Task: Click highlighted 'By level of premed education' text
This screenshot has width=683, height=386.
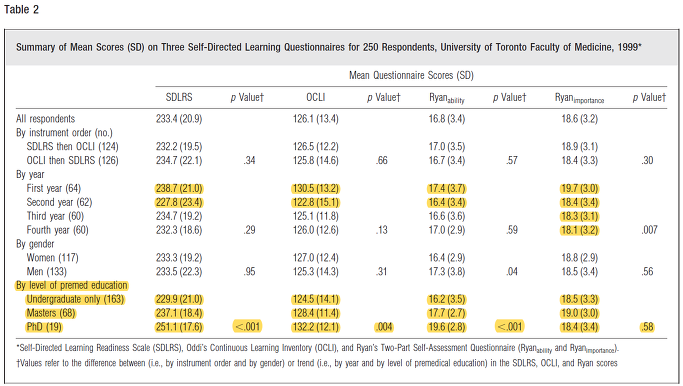Action: click(x=72, y=285)
